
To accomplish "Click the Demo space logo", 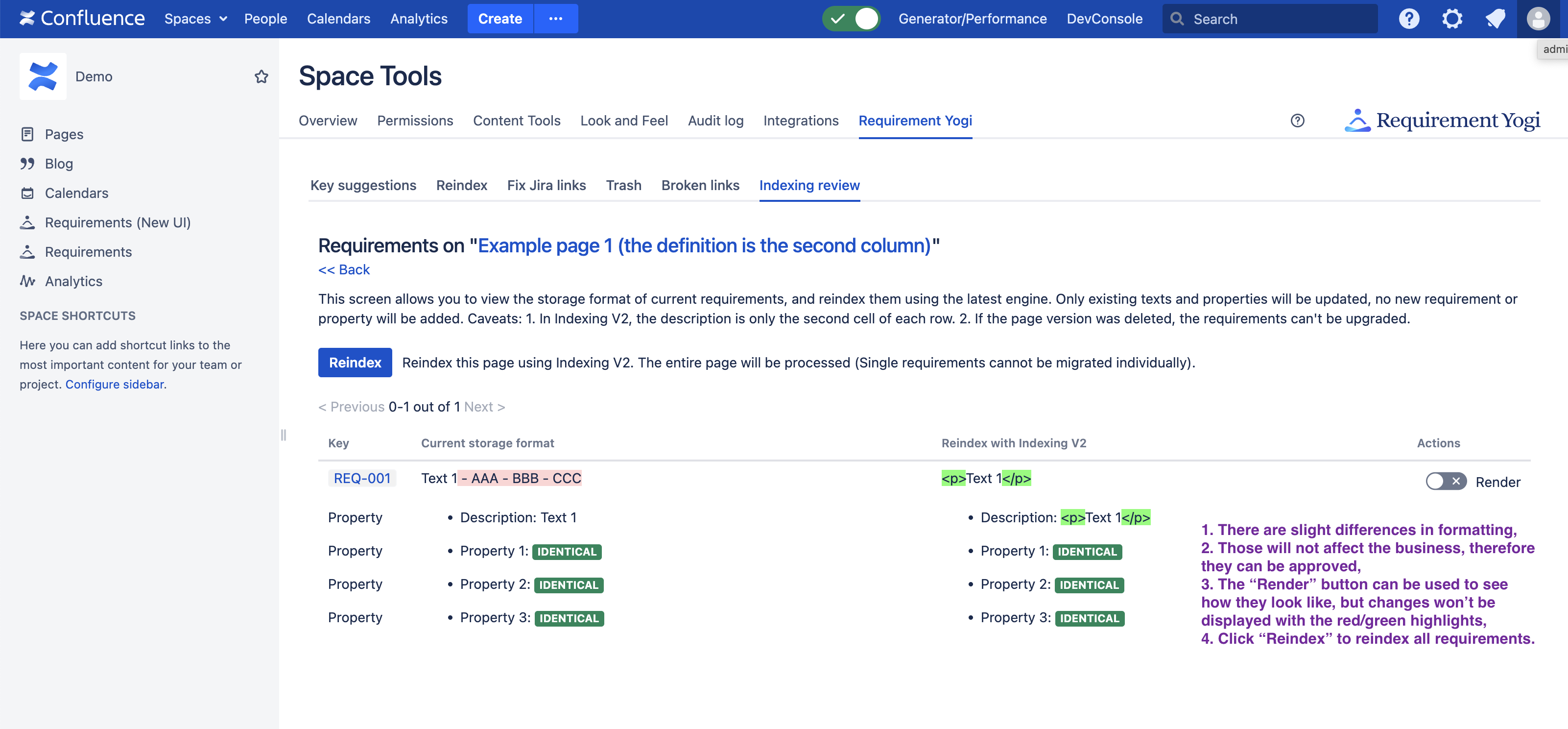I will [x=43, y=77].
